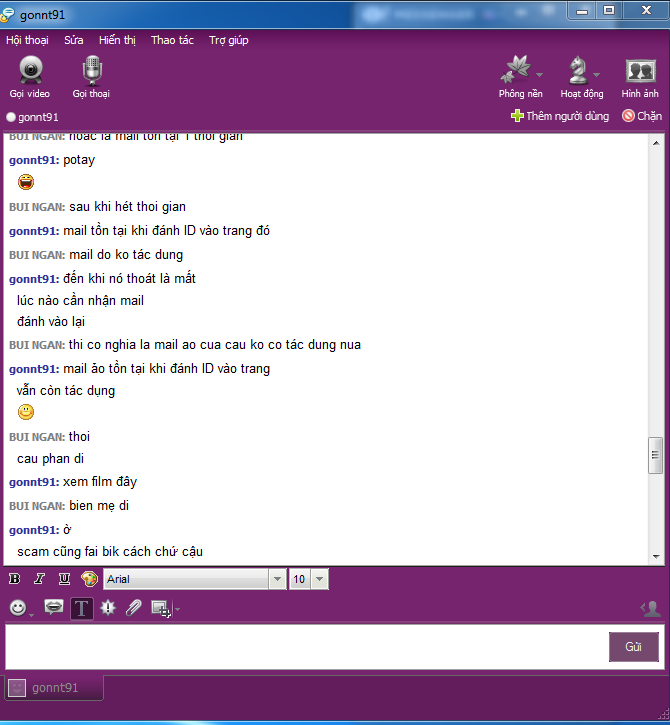The height and width of the screenshot is (725, 670).
Task: Toggle italic text formatting
Action: pos(39,578)
